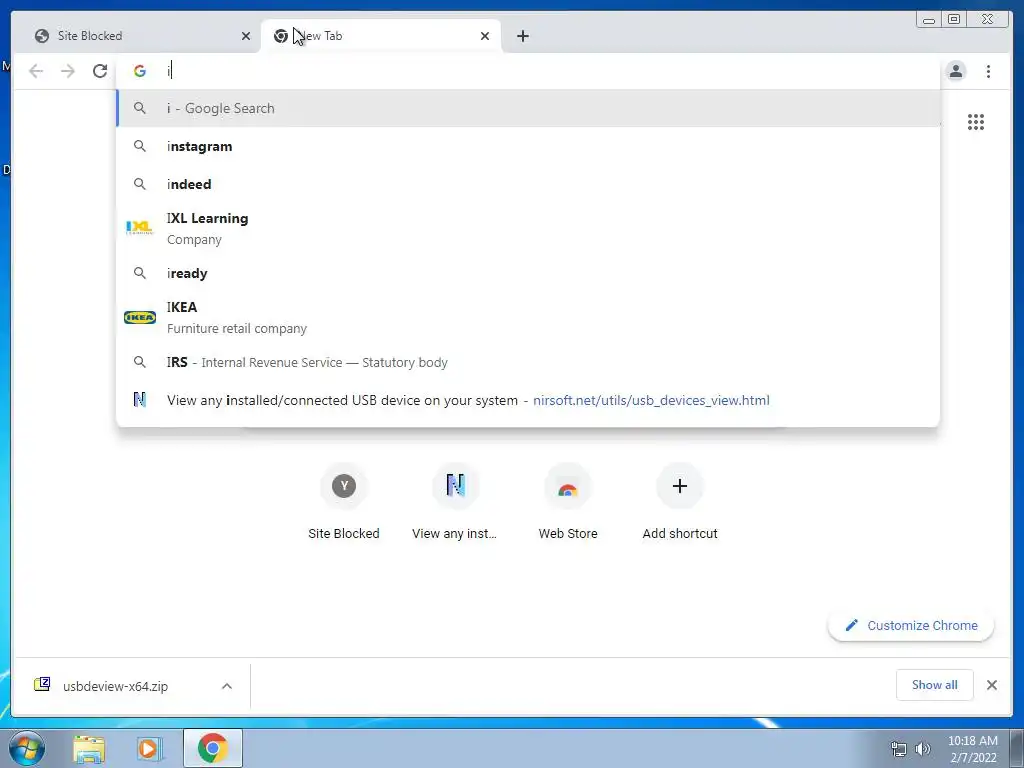This screenshot has height=768, width=1024.
Task: Choose the IRS Internal Revenue Service suggestion
Action: point(528,362)
